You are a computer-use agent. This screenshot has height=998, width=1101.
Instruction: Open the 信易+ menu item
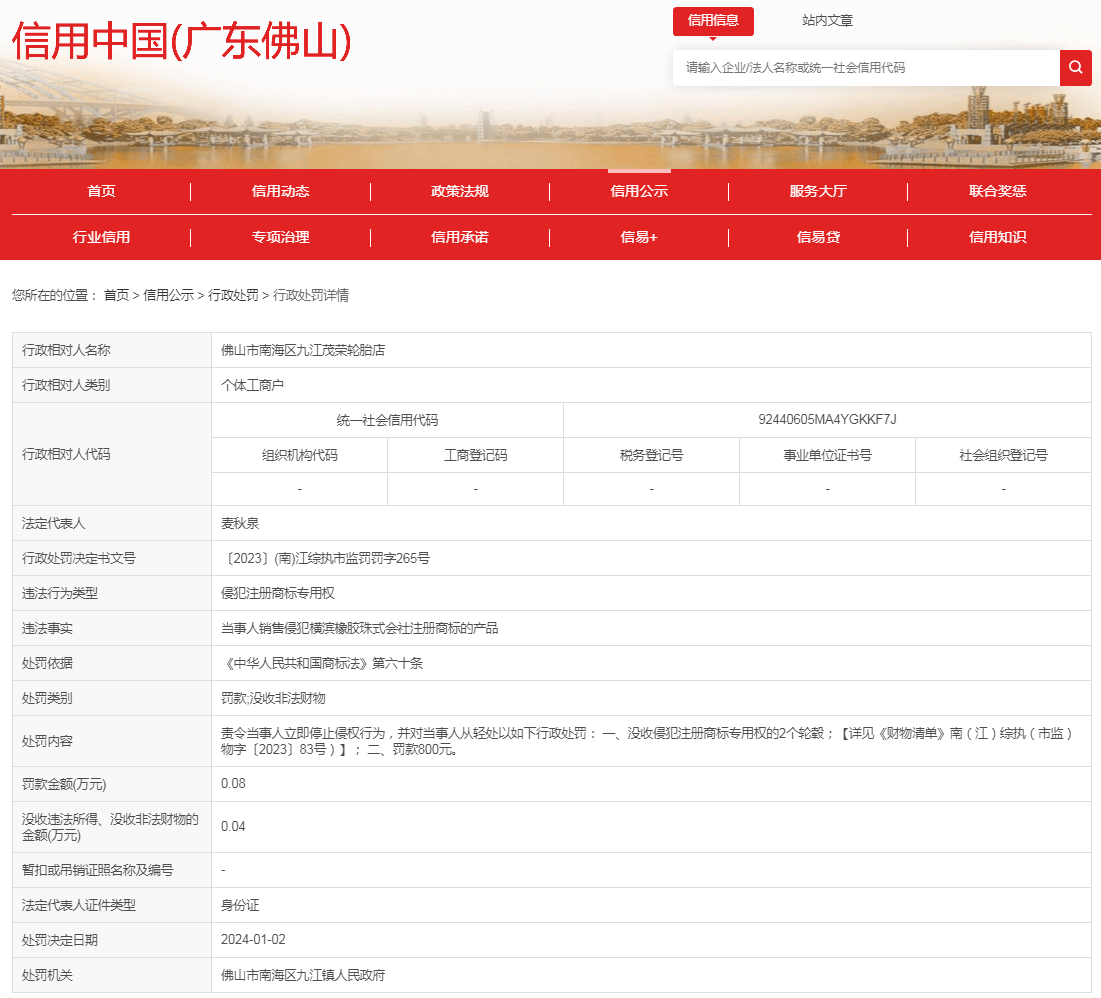[639, 238]
